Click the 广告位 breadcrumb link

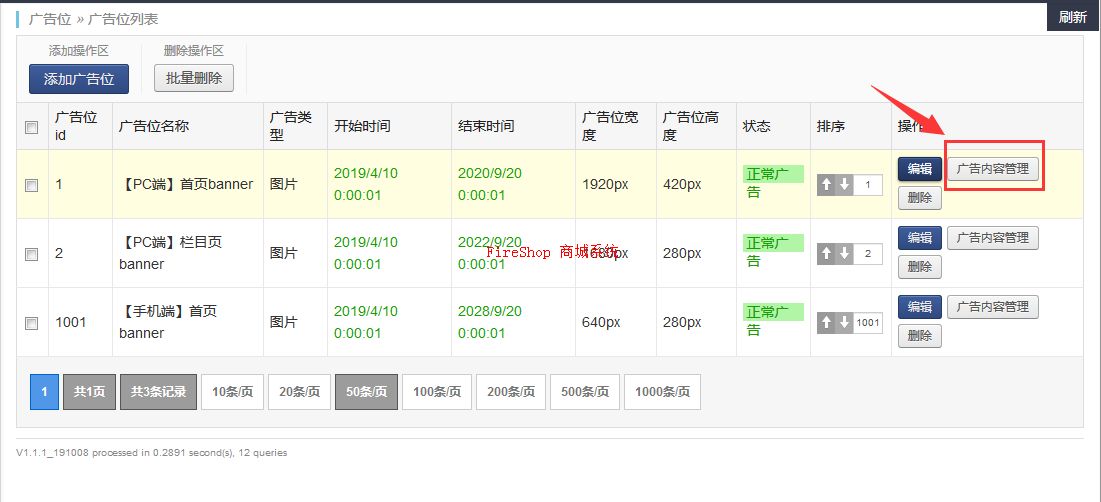coord(50,19)
